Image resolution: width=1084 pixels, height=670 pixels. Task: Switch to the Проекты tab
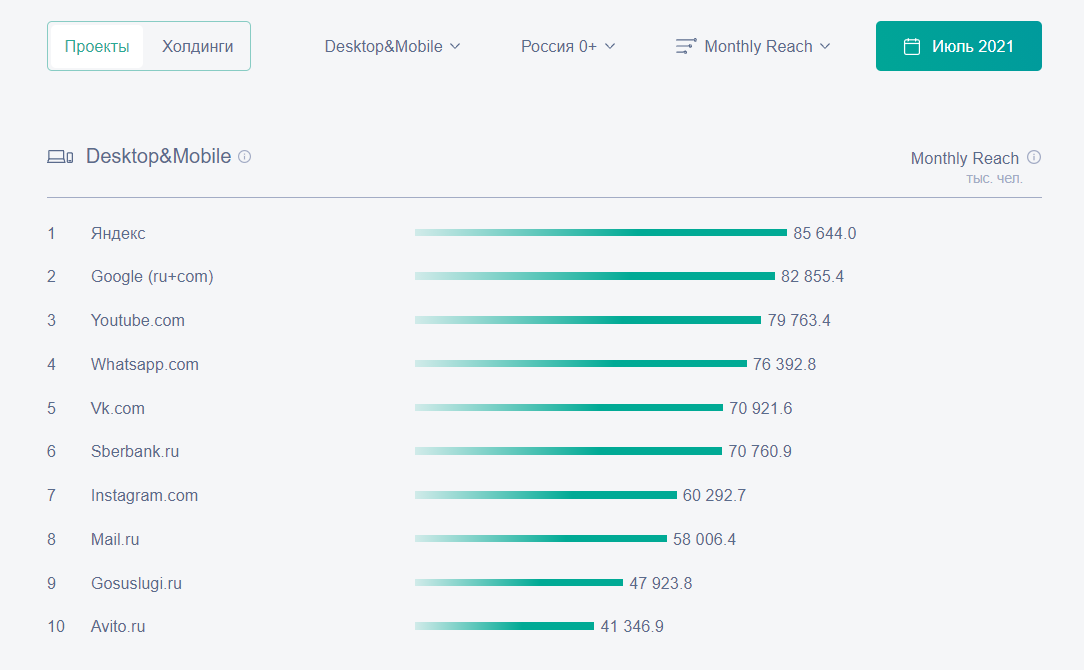coord(97,46)
